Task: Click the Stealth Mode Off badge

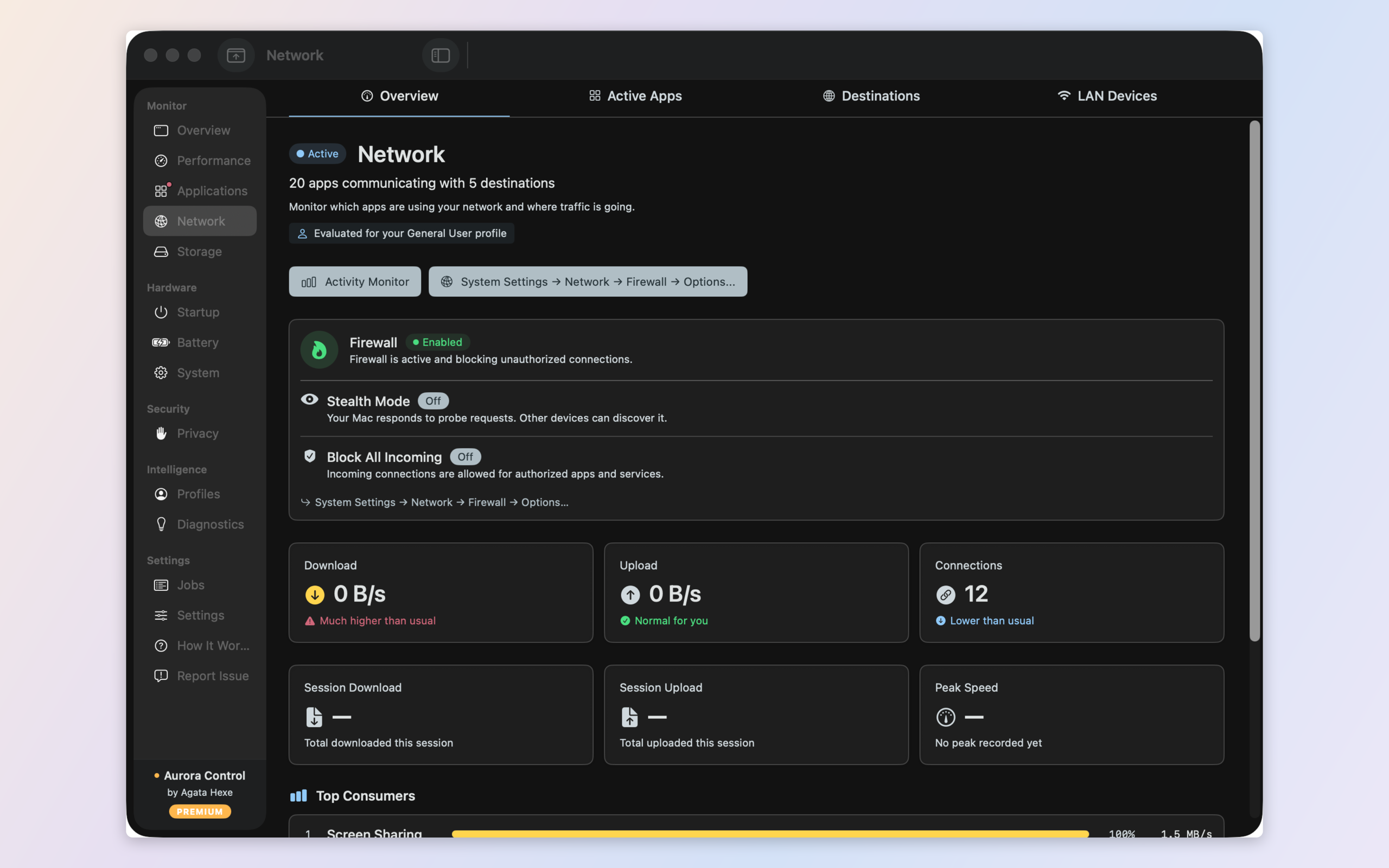Action: [x=433, y=401]
